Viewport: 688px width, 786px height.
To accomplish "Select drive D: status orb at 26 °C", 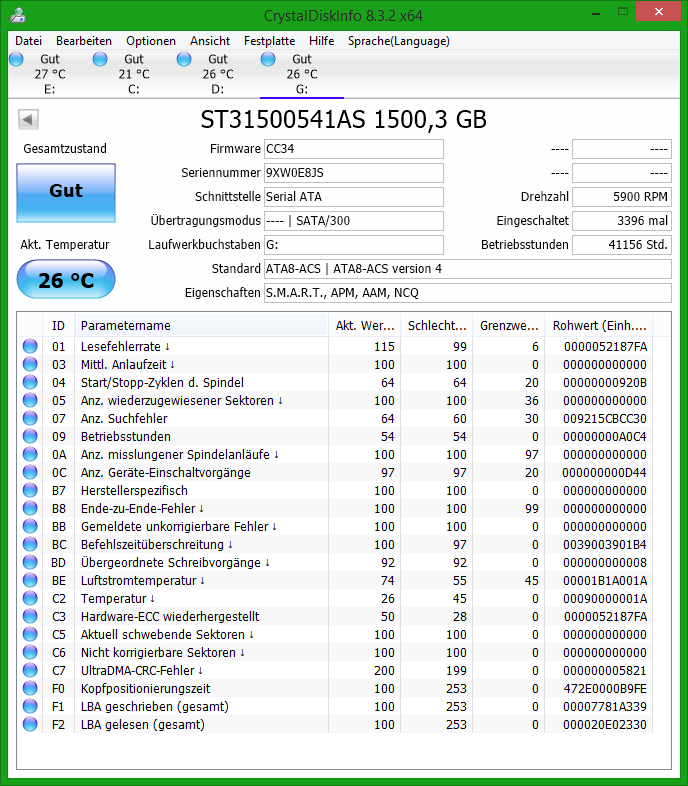I will (x=184, y=59).
